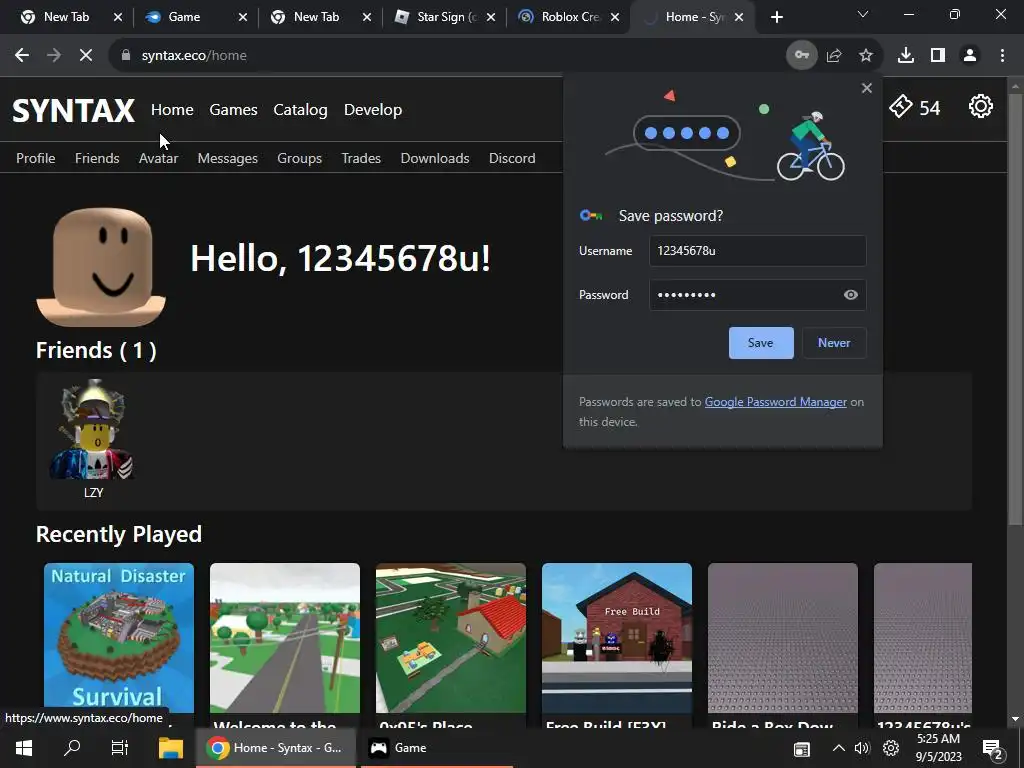Screen dimensions: 1024x768
Task: Click the Password field in popup
Action: 758,295
